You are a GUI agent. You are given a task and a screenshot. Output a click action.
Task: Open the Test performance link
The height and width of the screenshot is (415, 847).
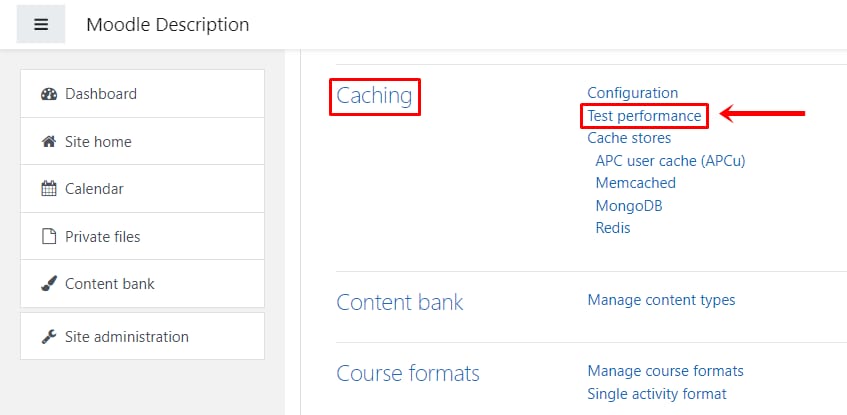644,116
